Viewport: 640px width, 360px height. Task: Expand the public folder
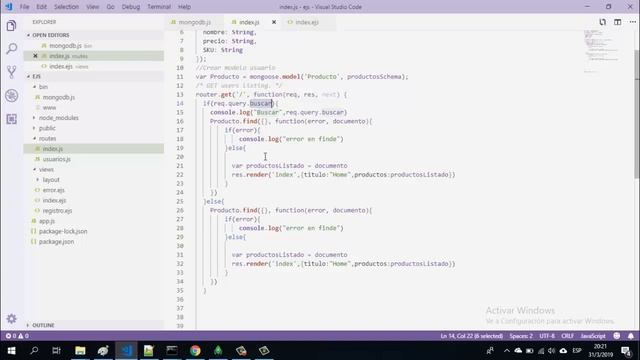(47, 128)
